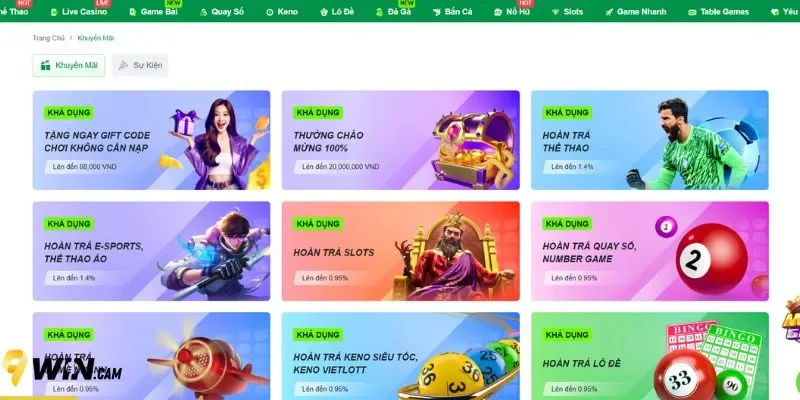The image size is (800, 400).
Task: Click the Game Nhanh rocket icon
Action: 609,12
